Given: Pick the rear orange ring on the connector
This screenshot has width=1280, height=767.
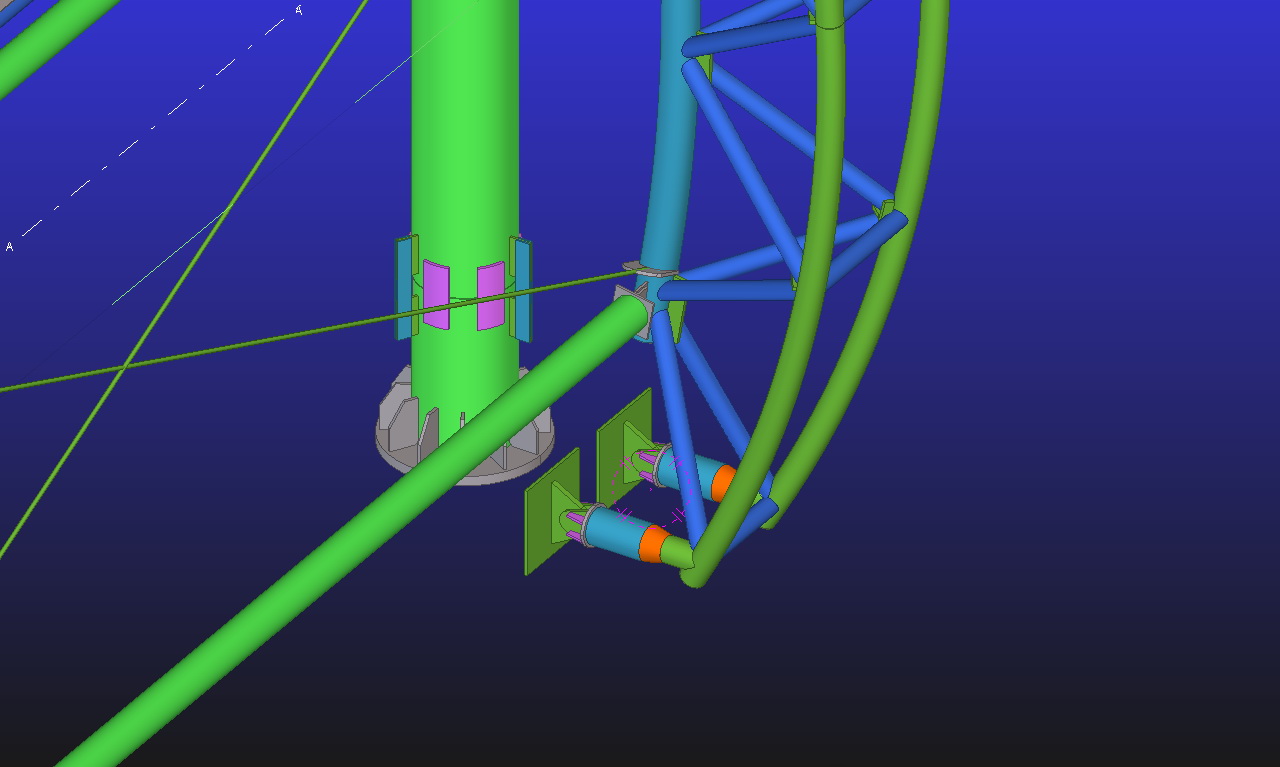Looking at the screenshot, I should pos(723,483).
